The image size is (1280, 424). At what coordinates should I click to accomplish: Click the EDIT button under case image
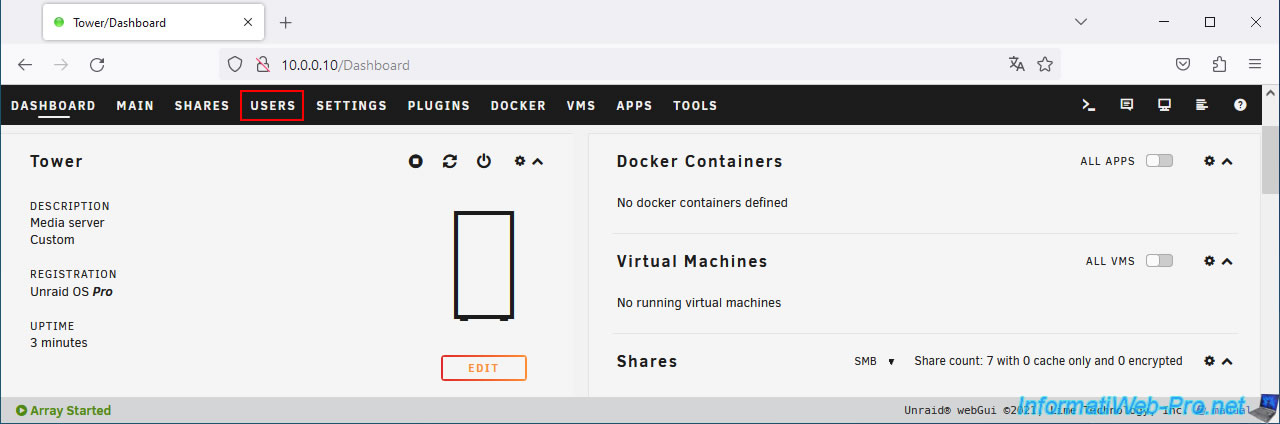483,368
